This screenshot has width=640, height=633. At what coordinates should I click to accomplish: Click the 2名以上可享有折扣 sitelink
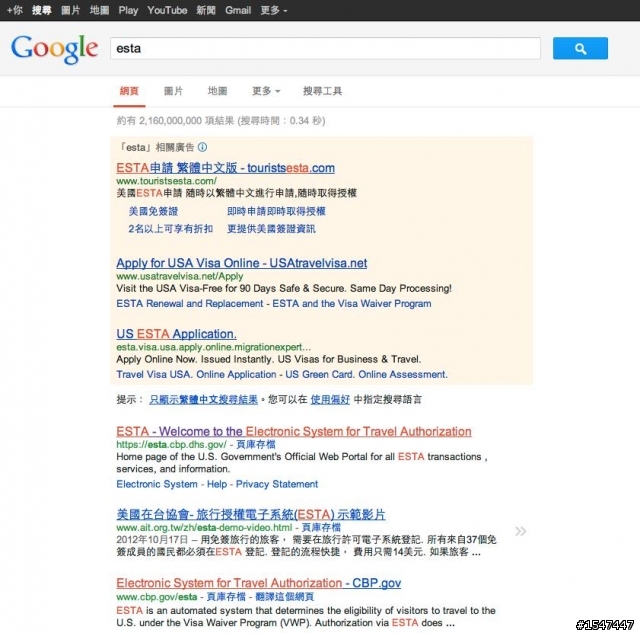(x=171, y=229)
